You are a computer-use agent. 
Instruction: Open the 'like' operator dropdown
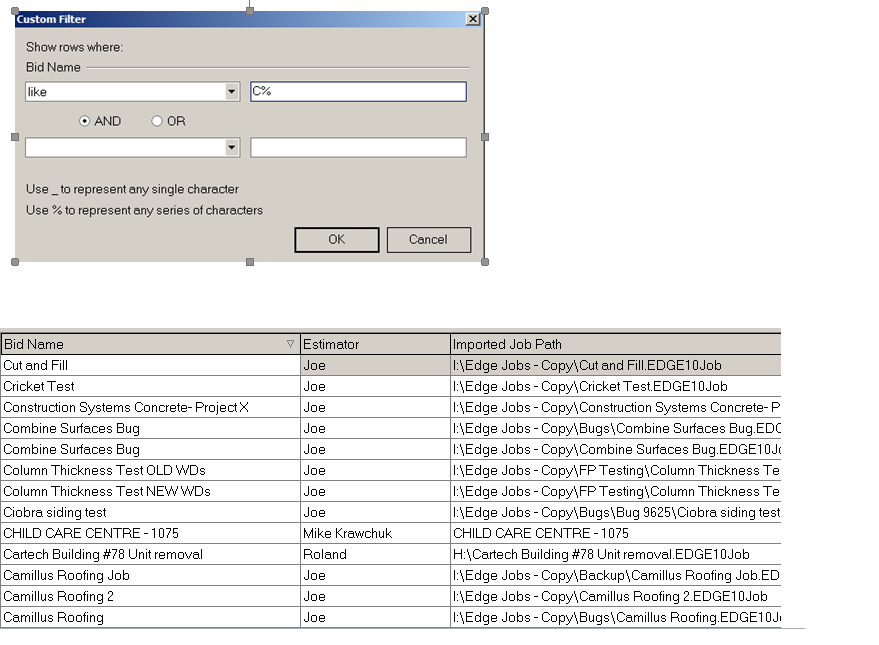232,92
